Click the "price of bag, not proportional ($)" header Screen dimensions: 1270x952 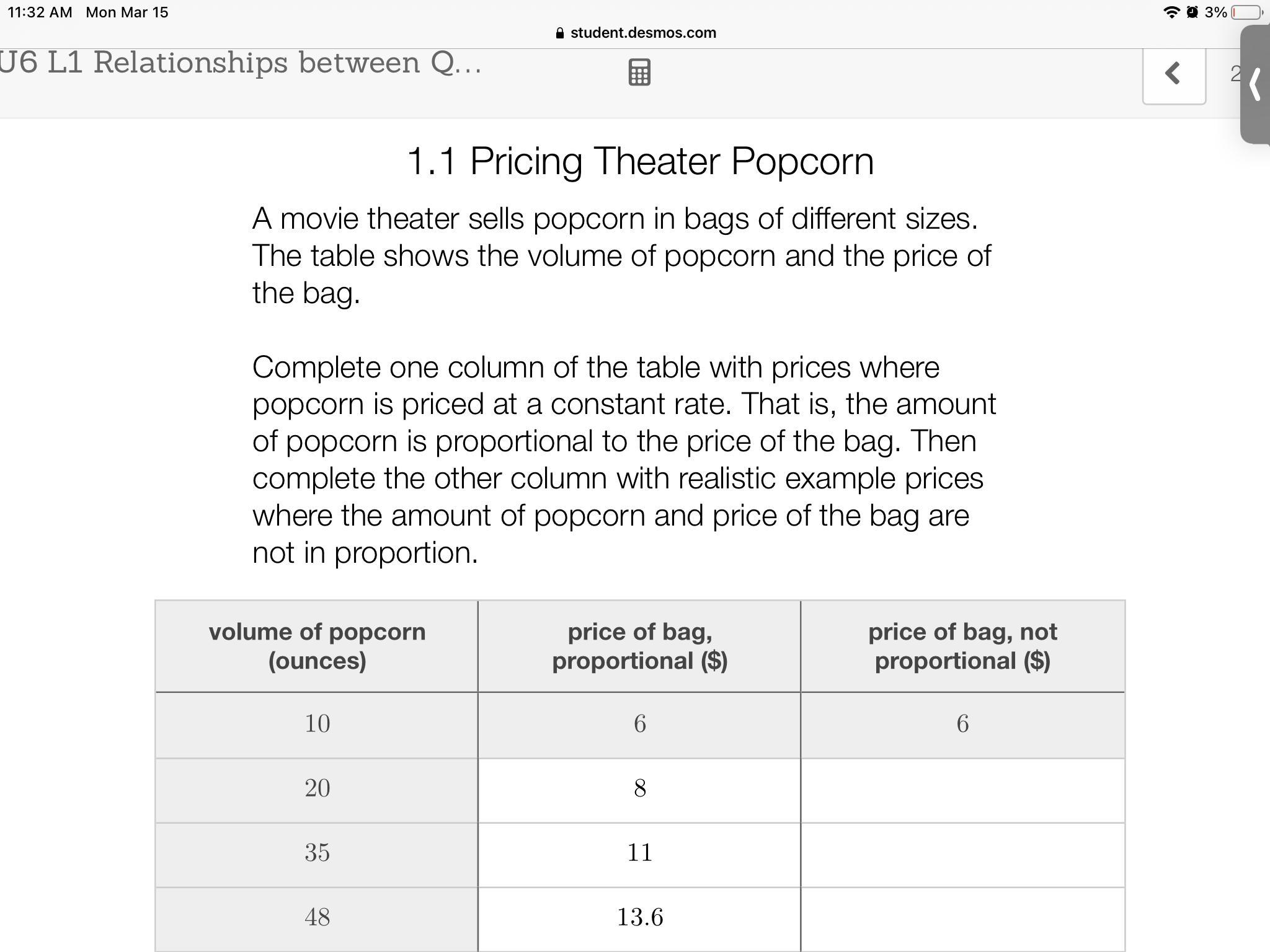pyautogui.click(x=962, y=646)
